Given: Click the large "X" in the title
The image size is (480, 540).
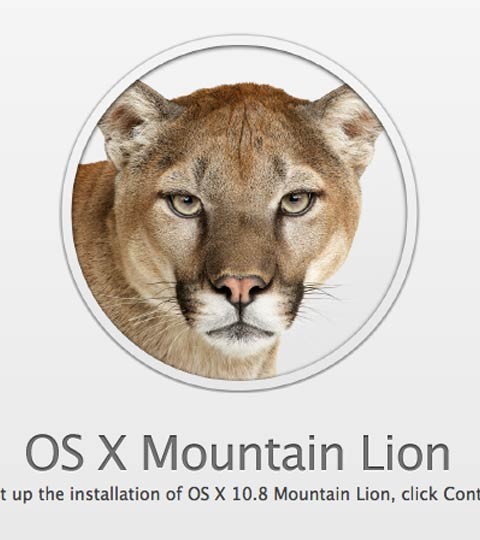Looking at the screenshot, I should [112, 453].
